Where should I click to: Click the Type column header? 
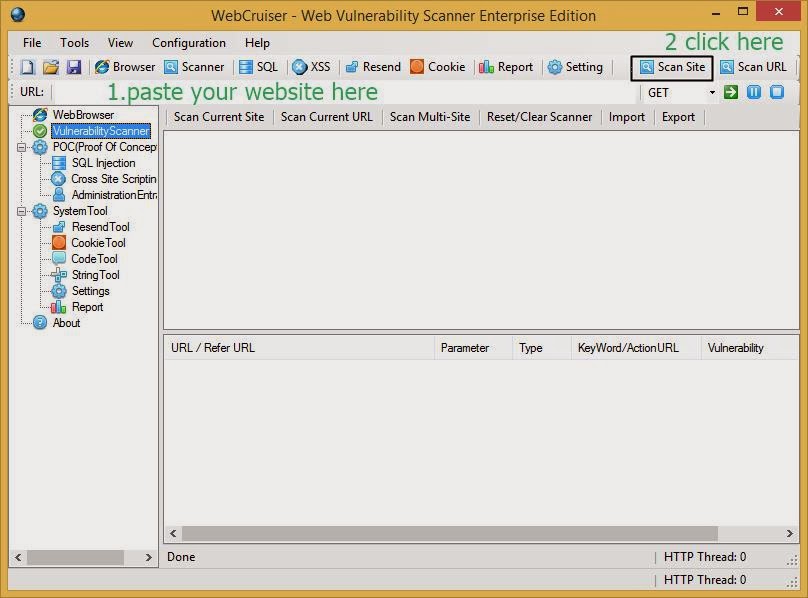click(x=542, y=348)
